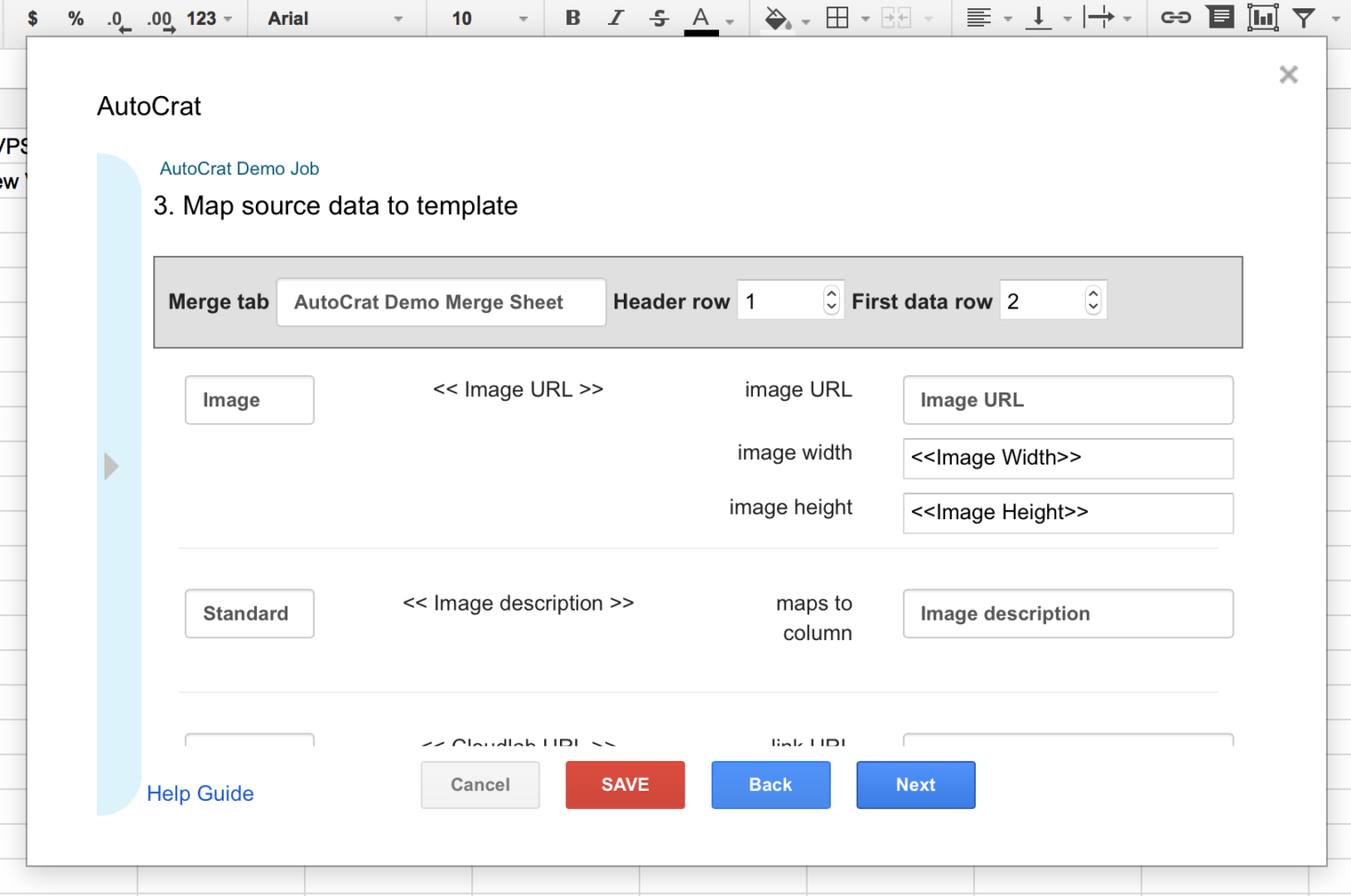Screen dimensions: 1351x896
Task: Open the Arial font dropdown
Action: 335,18
